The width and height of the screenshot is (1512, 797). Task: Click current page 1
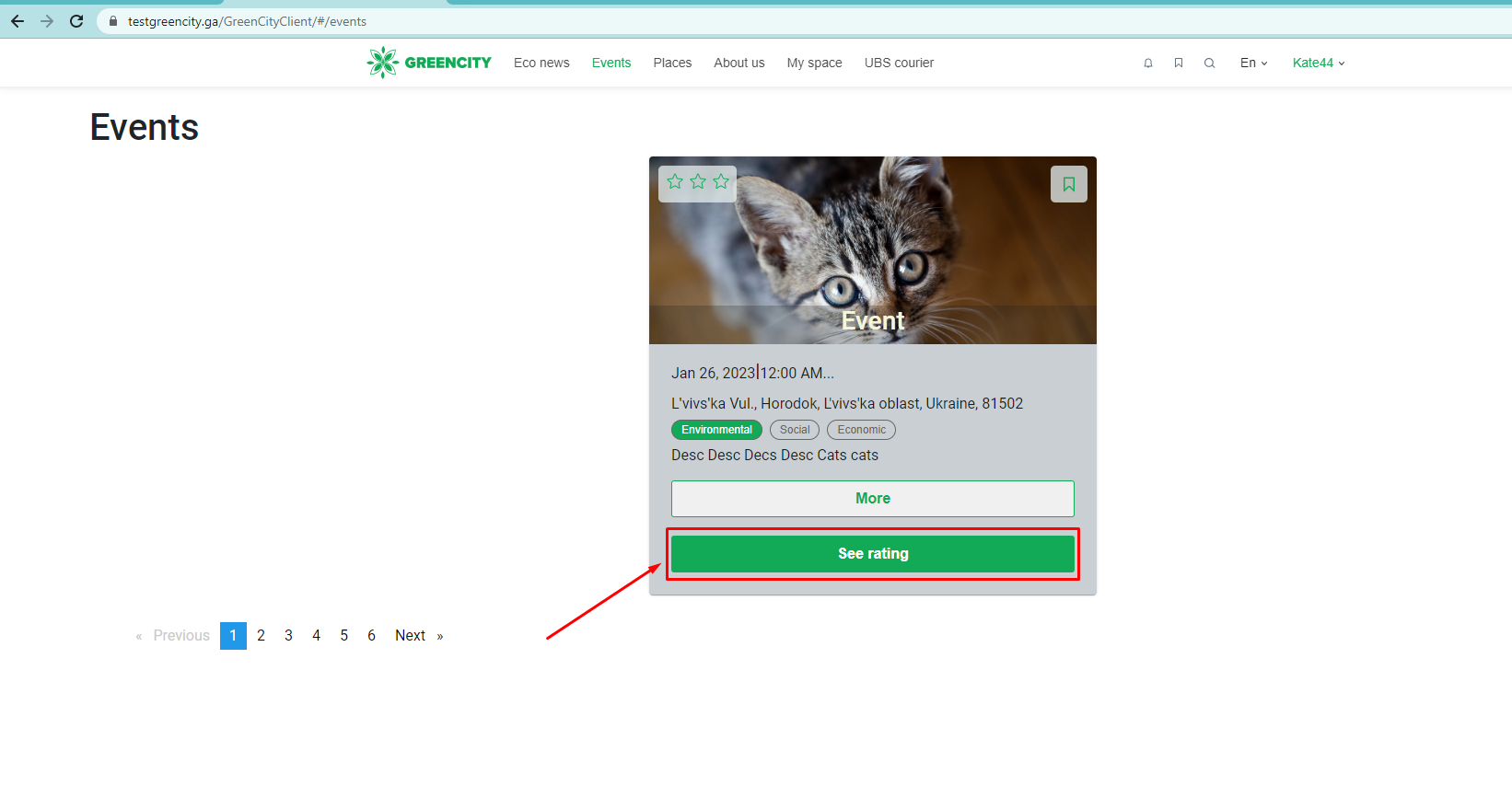(233, 636)
